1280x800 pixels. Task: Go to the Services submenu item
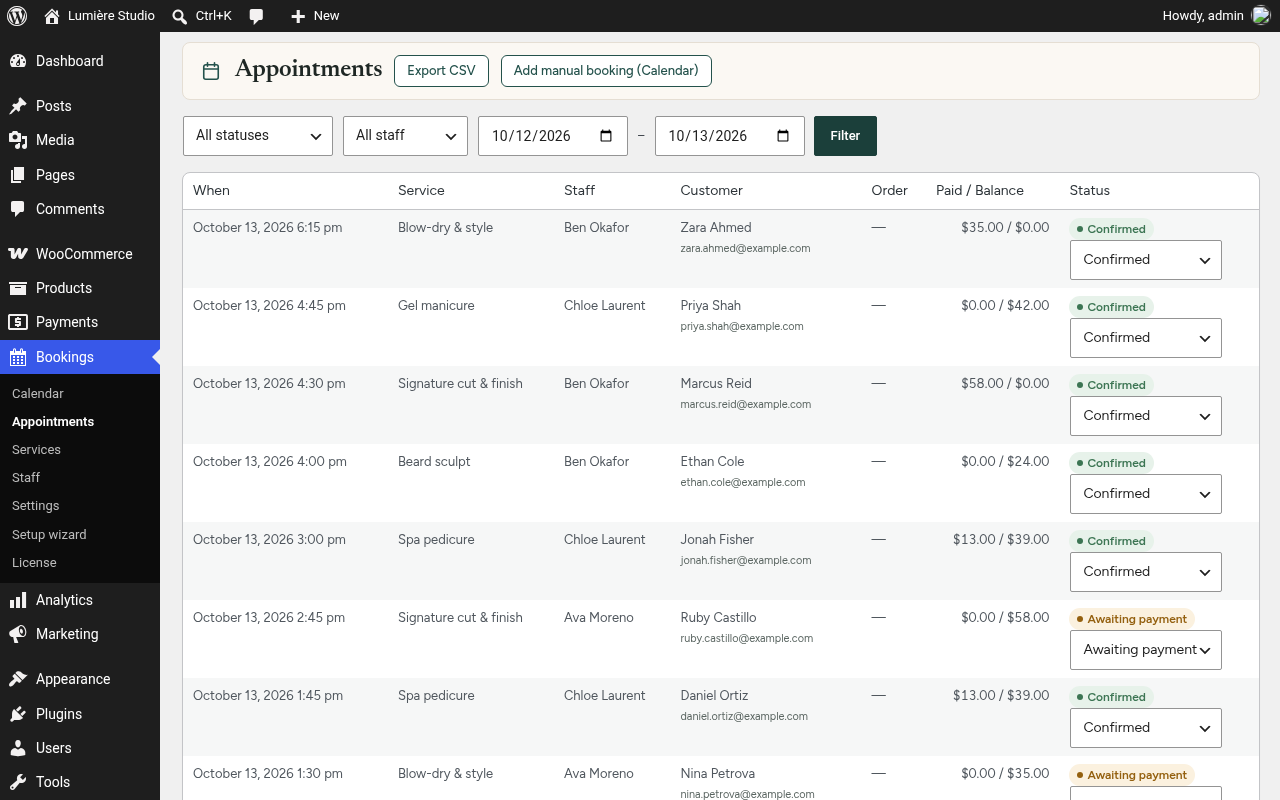(36, 450)
